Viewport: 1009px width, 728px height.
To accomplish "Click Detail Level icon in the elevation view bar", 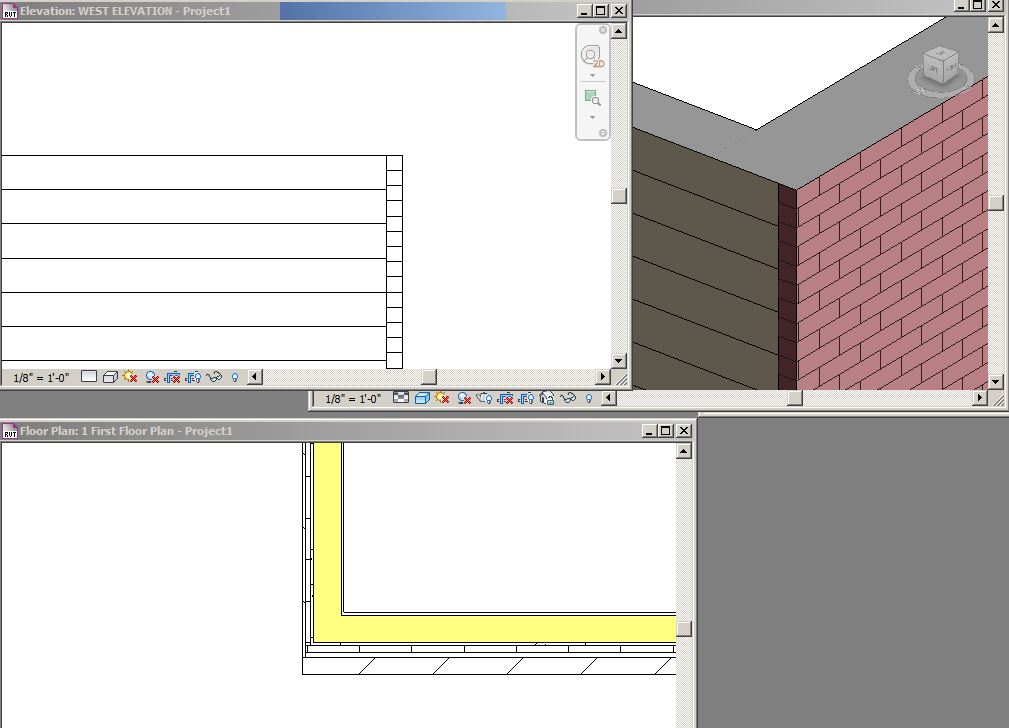I will coord(89,377).
